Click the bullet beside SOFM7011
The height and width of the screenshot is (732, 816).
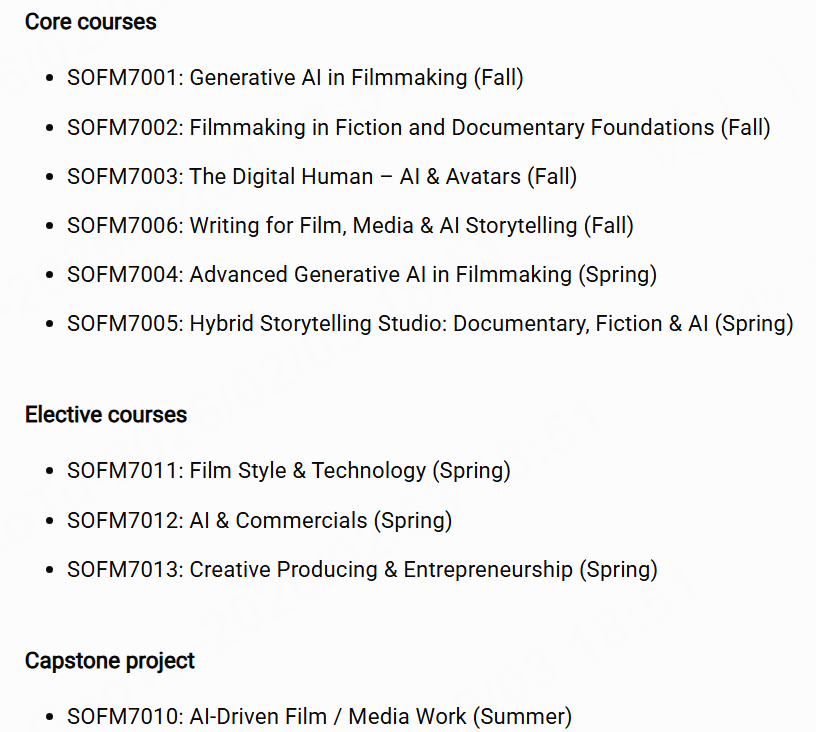click(50, 471)
